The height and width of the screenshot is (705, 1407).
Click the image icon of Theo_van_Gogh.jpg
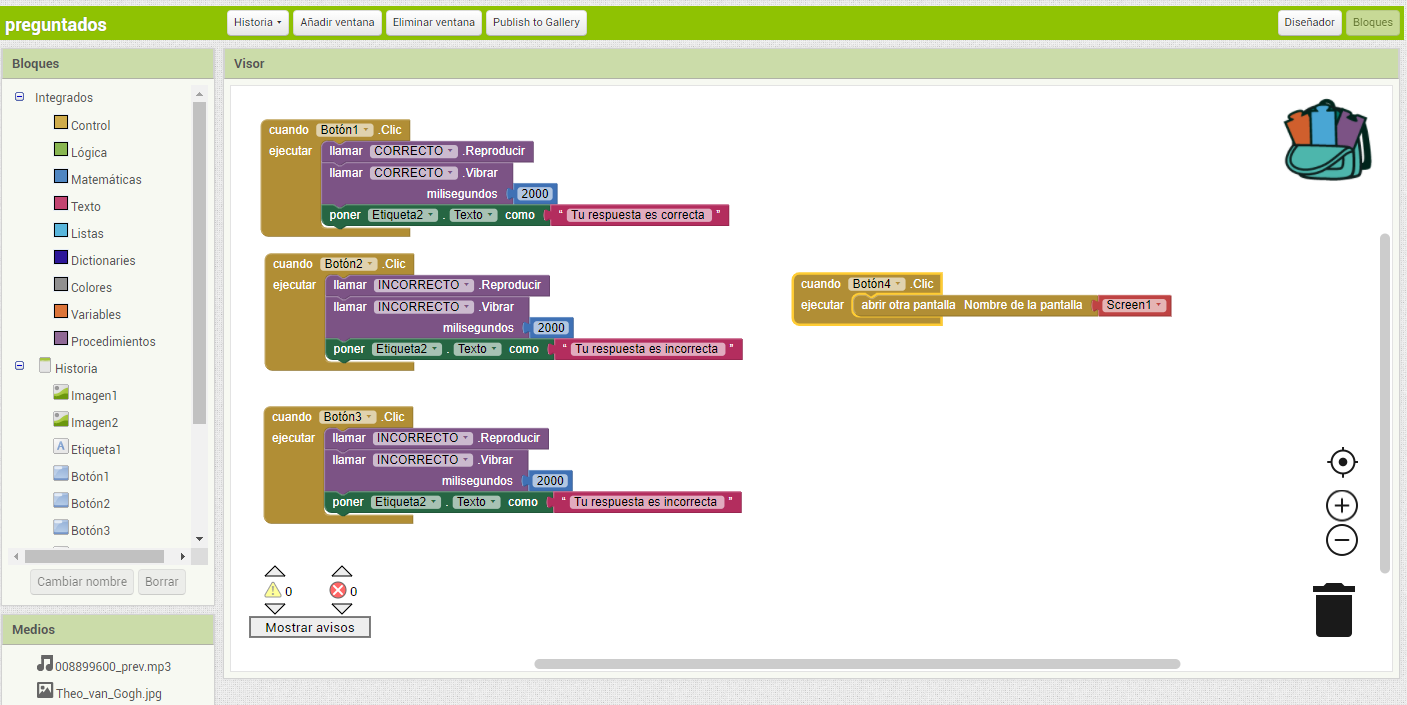point(45,690)
